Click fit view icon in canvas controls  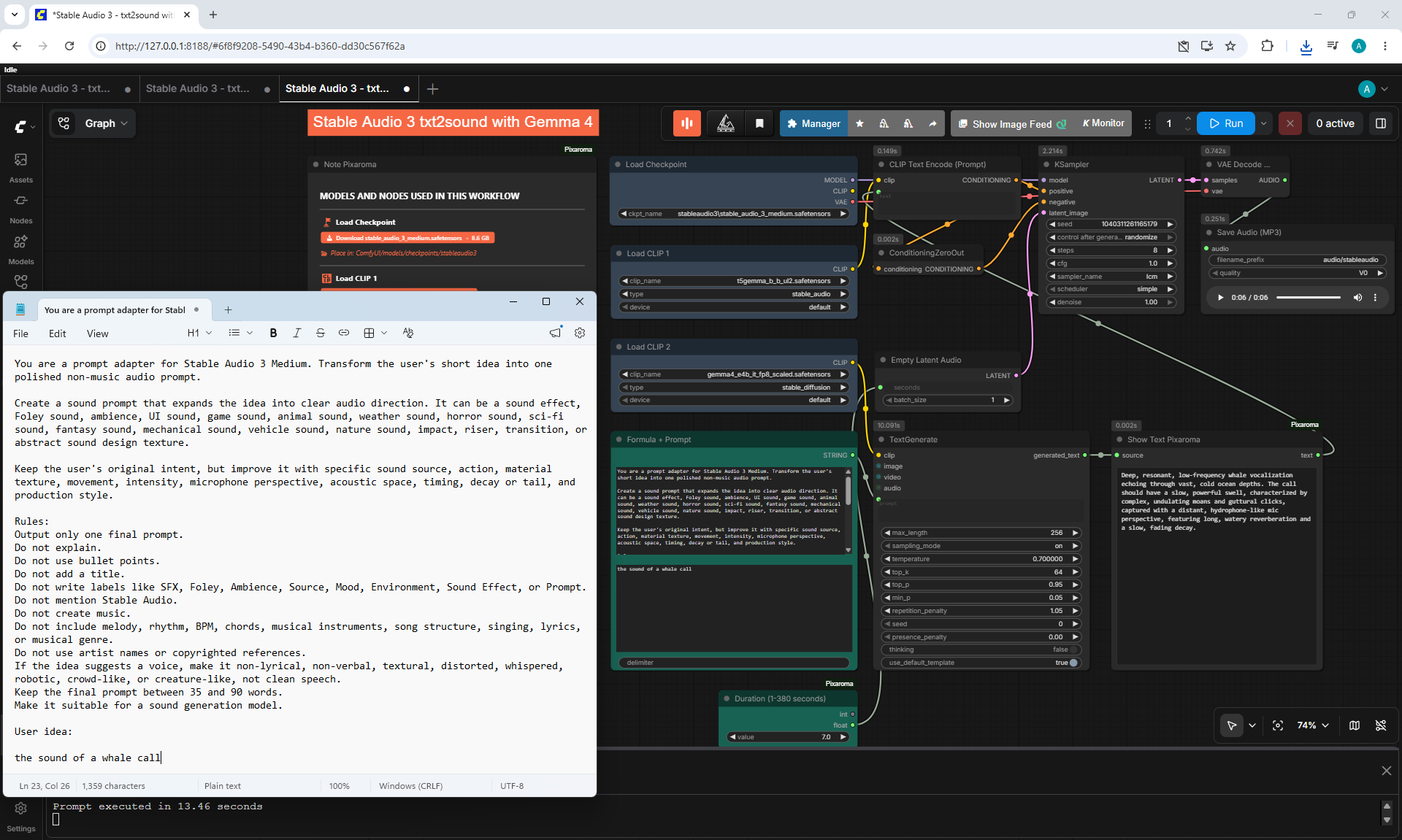[x=1278, y=725]
